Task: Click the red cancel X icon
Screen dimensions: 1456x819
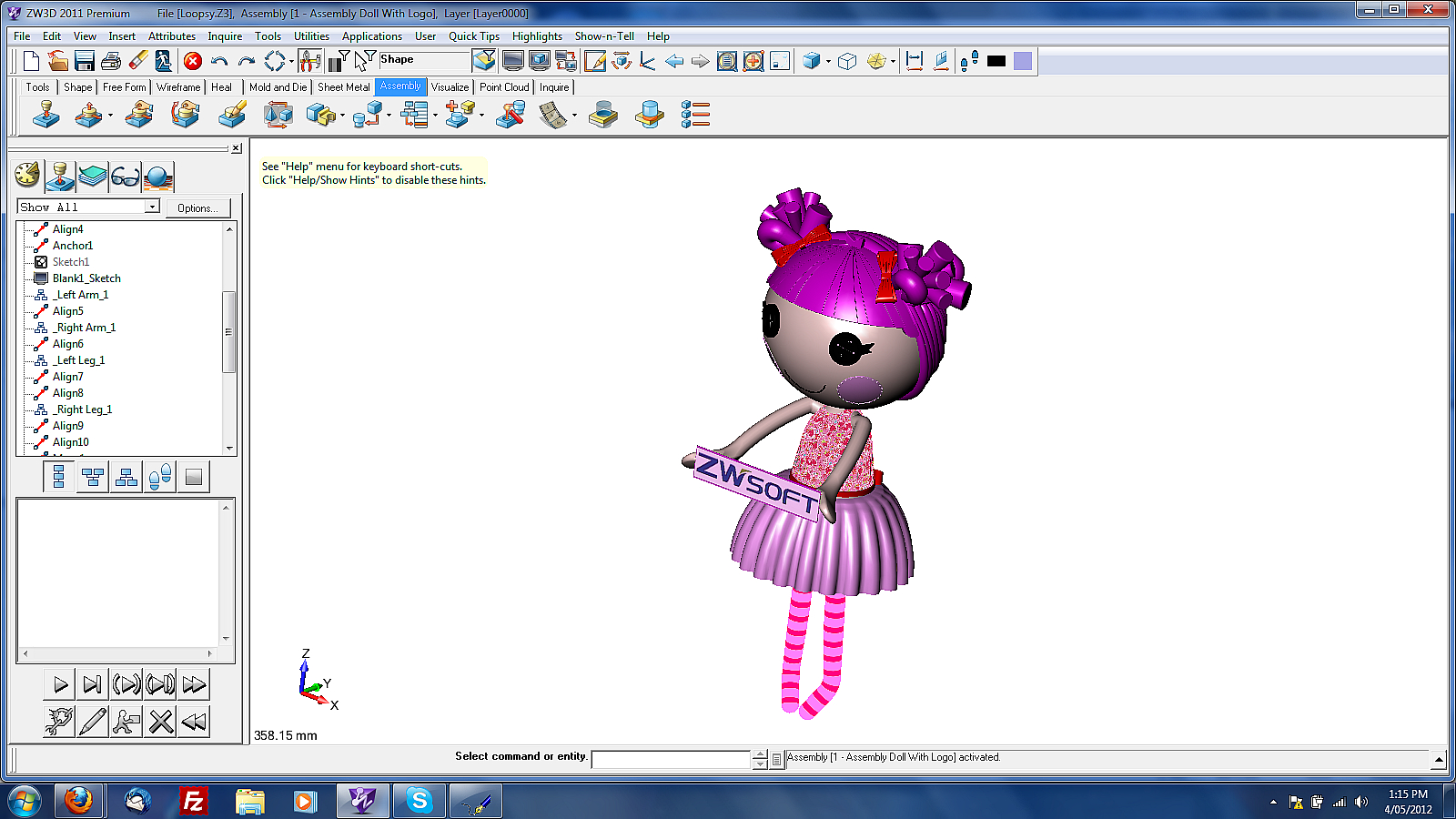Action: tap(193, 61)
